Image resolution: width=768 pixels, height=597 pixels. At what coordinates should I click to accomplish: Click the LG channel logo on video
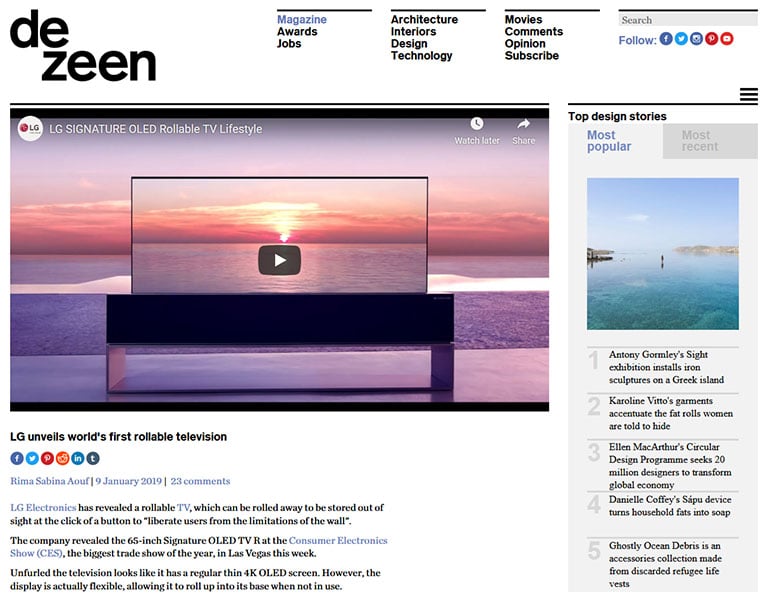click(30, 128)
